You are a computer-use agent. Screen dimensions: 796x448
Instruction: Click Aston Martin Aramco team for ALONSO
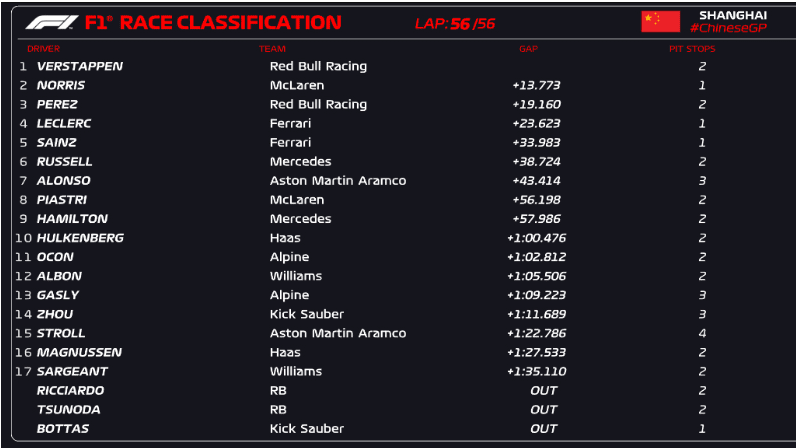338,181
